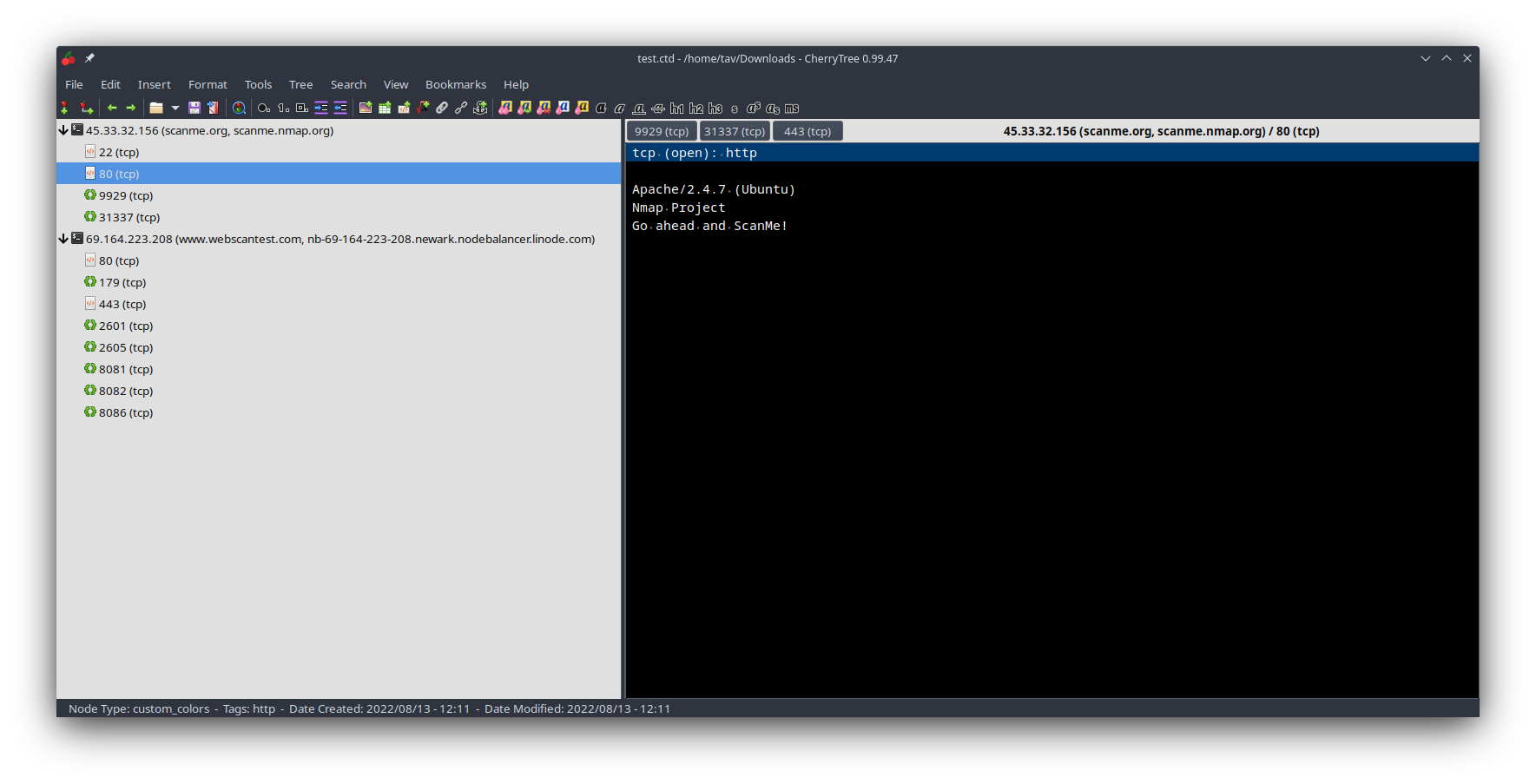Toggle h3 heading format
The width and height of the screenshot is (1536, 784).
tap(715, 109)
